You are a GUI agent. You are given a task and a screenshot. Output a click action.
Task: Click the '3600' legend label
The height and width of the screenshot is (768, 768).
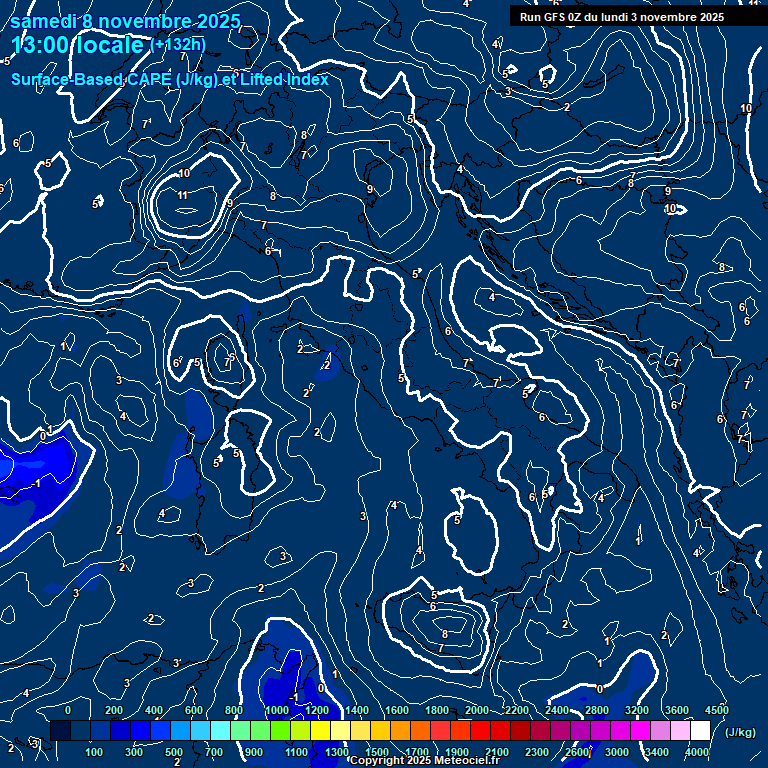[x=677, y=710]
